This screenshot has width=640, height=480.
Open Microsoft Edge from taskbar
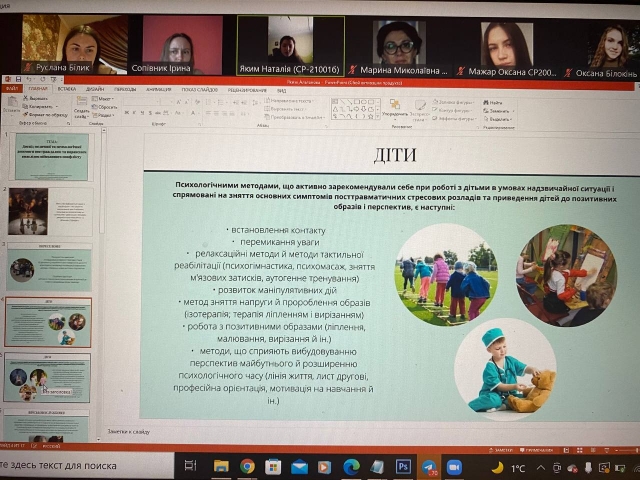click(351, 466)
